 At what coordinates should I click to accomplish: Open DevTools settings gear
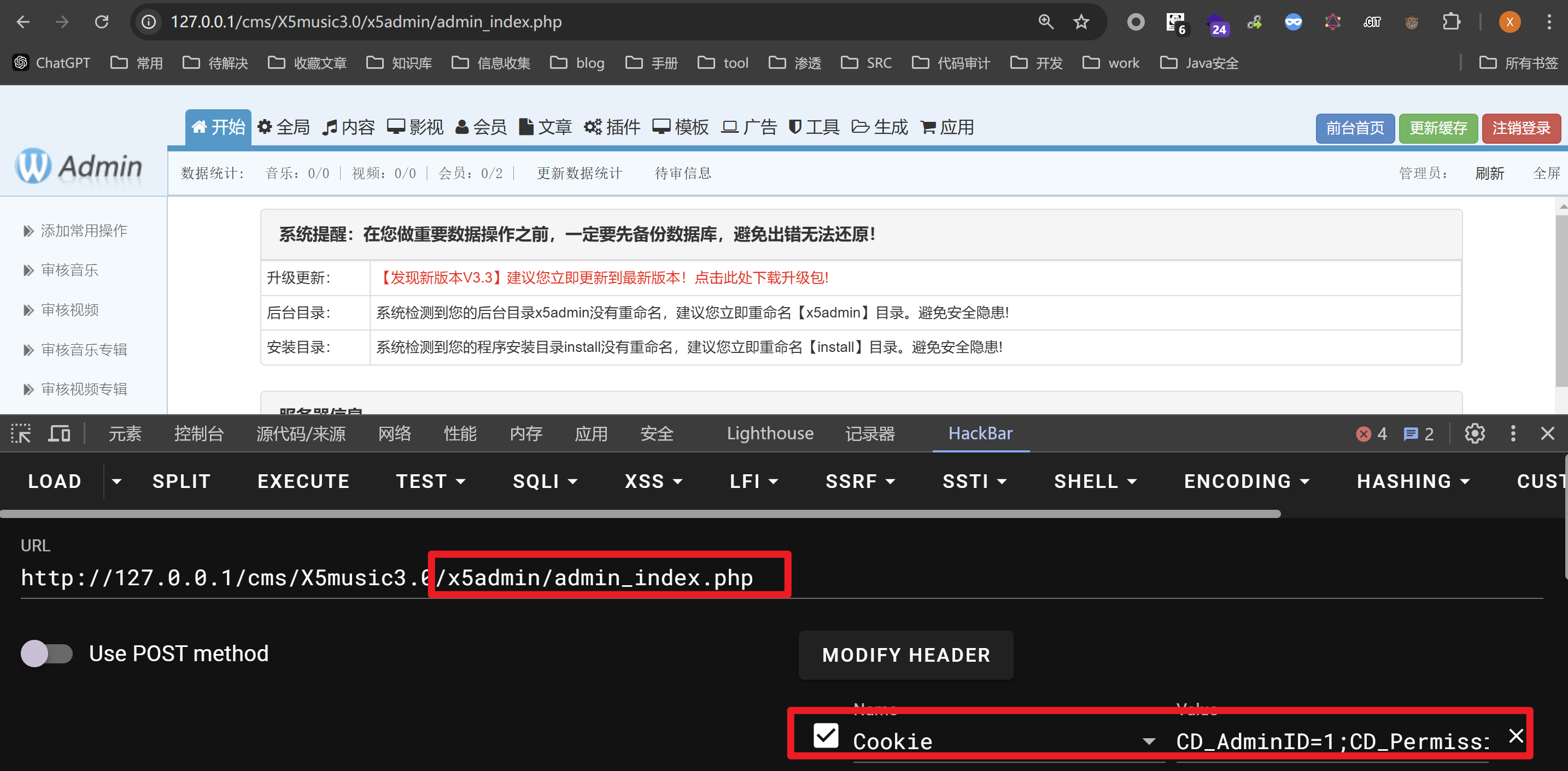pos(1475,433)
